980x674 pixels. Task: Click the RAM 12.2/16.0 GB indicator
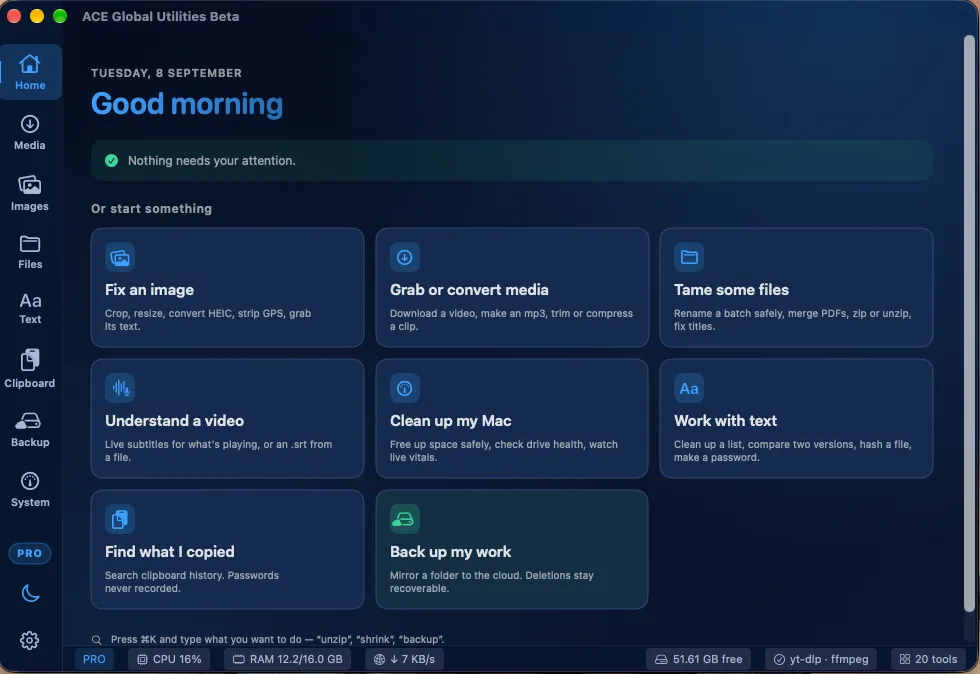click(288, 659)
